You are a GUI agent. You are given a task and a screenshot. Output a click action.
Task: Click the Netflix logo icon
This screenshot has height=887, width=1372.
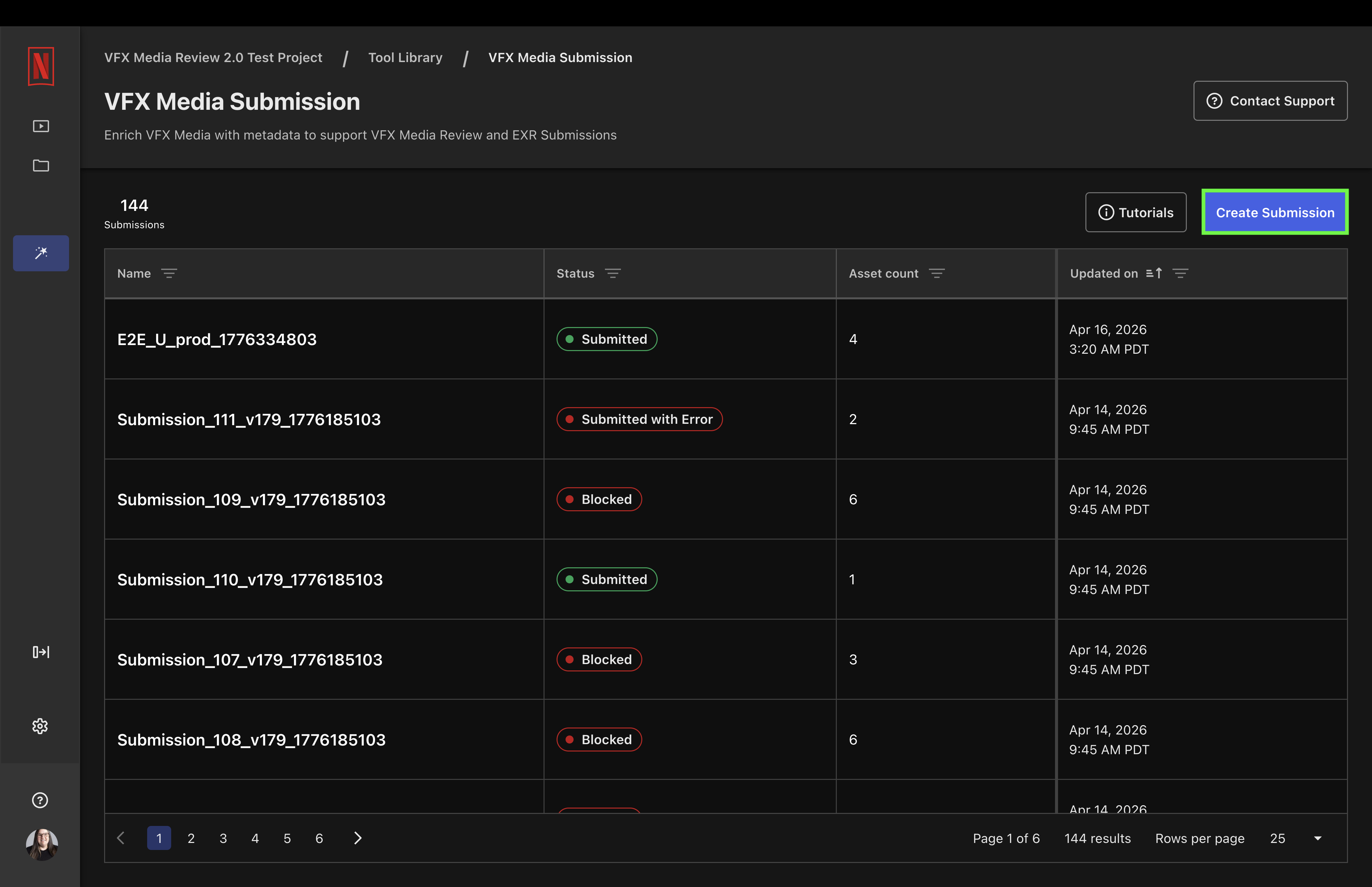click(41, 66)
